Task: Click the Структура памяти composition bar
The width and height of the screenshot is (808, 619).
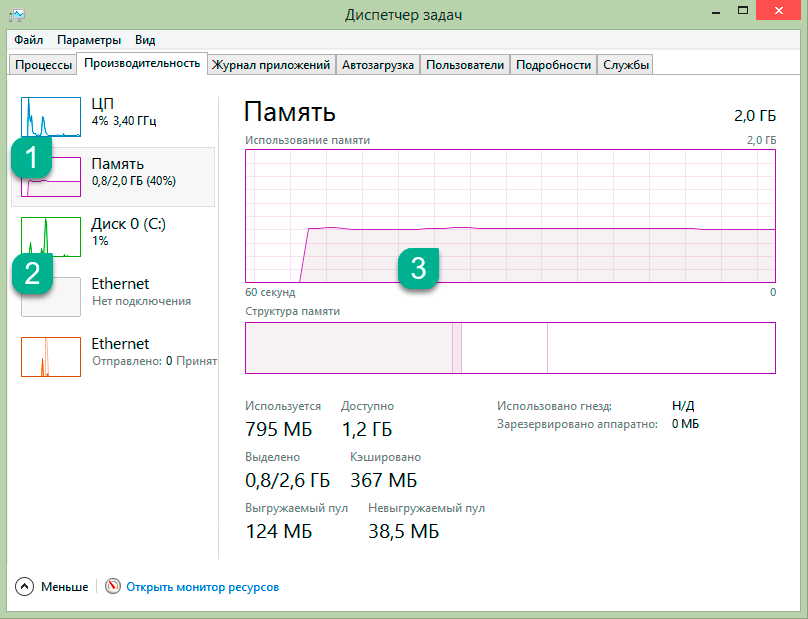Action: click(x=510, y=348)
